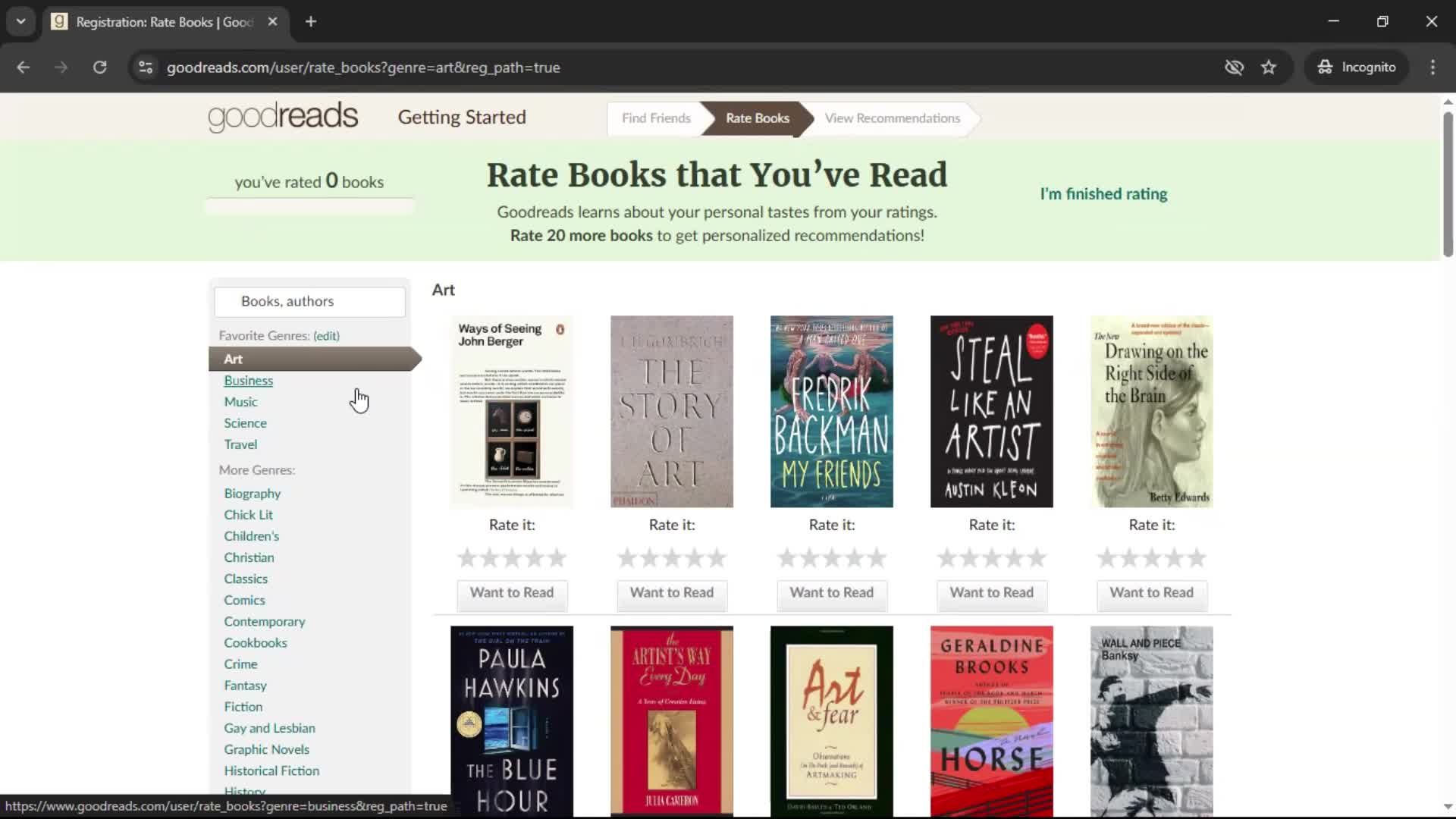Rate Ways of Seeing five stars
The height and width of the screenshot is (819, 1456).
(x=557, y=559)
